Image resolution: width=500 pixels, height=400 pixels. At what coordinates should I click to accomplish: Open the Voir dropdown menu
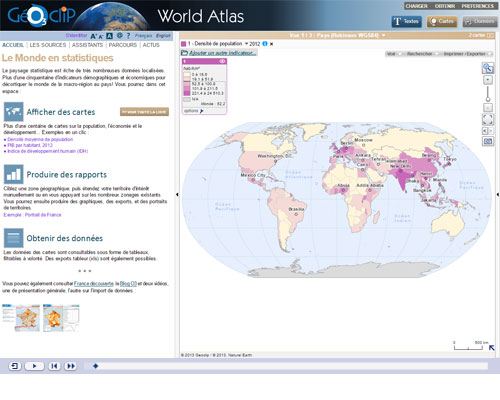pyautogui.click(x=395, y=54)
